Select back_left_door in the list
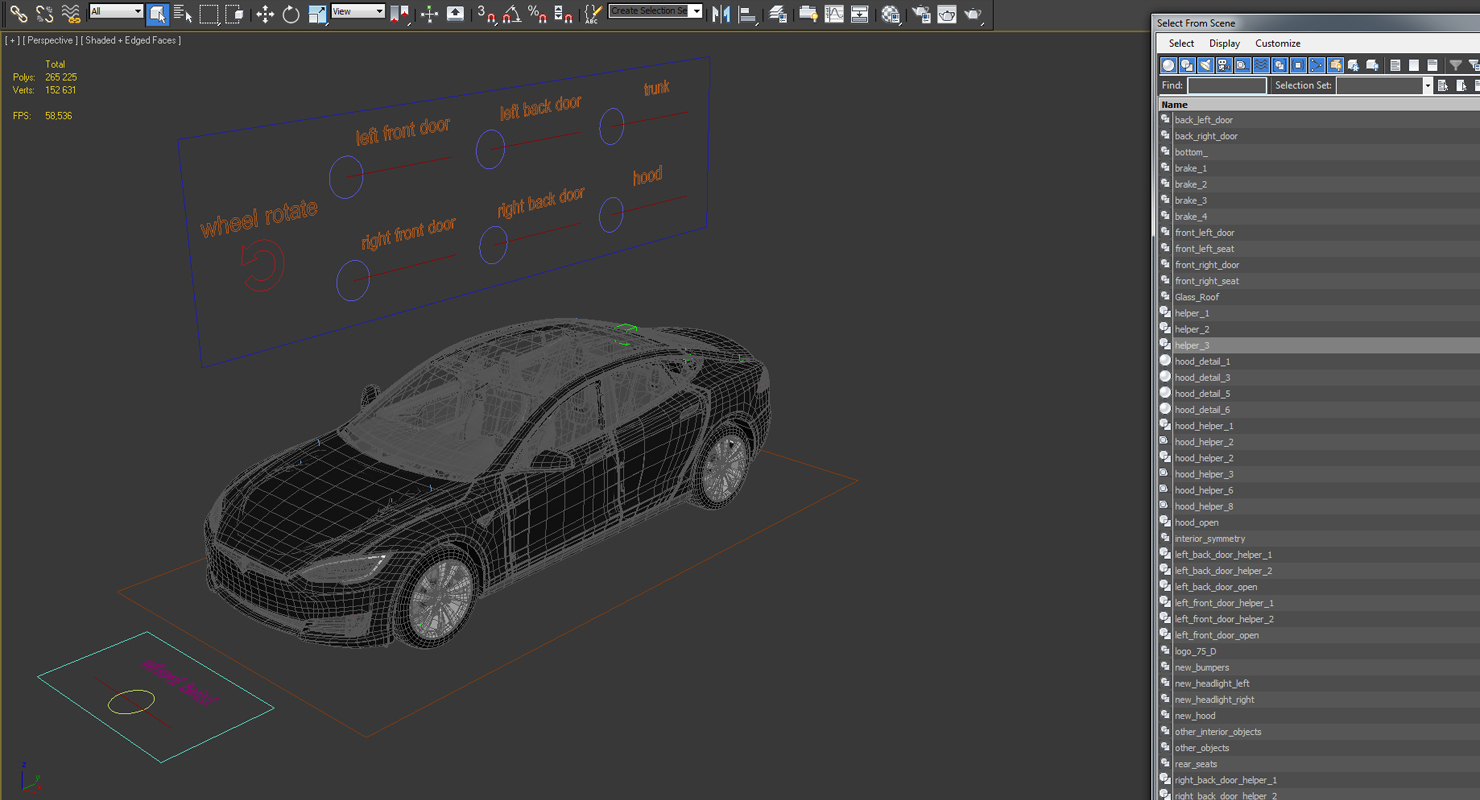This screenshot has height=800, width=1480. click(x=1319, y=120)
